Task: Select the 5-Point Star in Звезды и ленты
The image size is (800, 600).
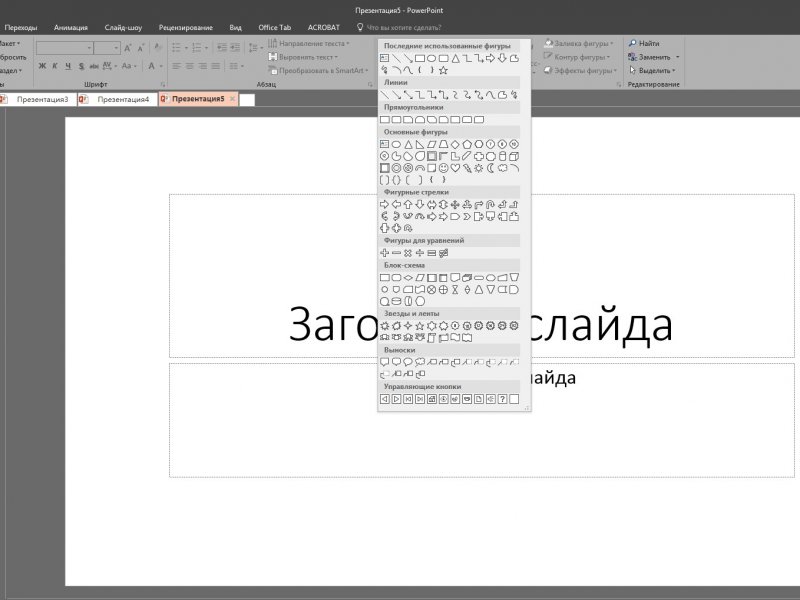Action: (420, 326)
